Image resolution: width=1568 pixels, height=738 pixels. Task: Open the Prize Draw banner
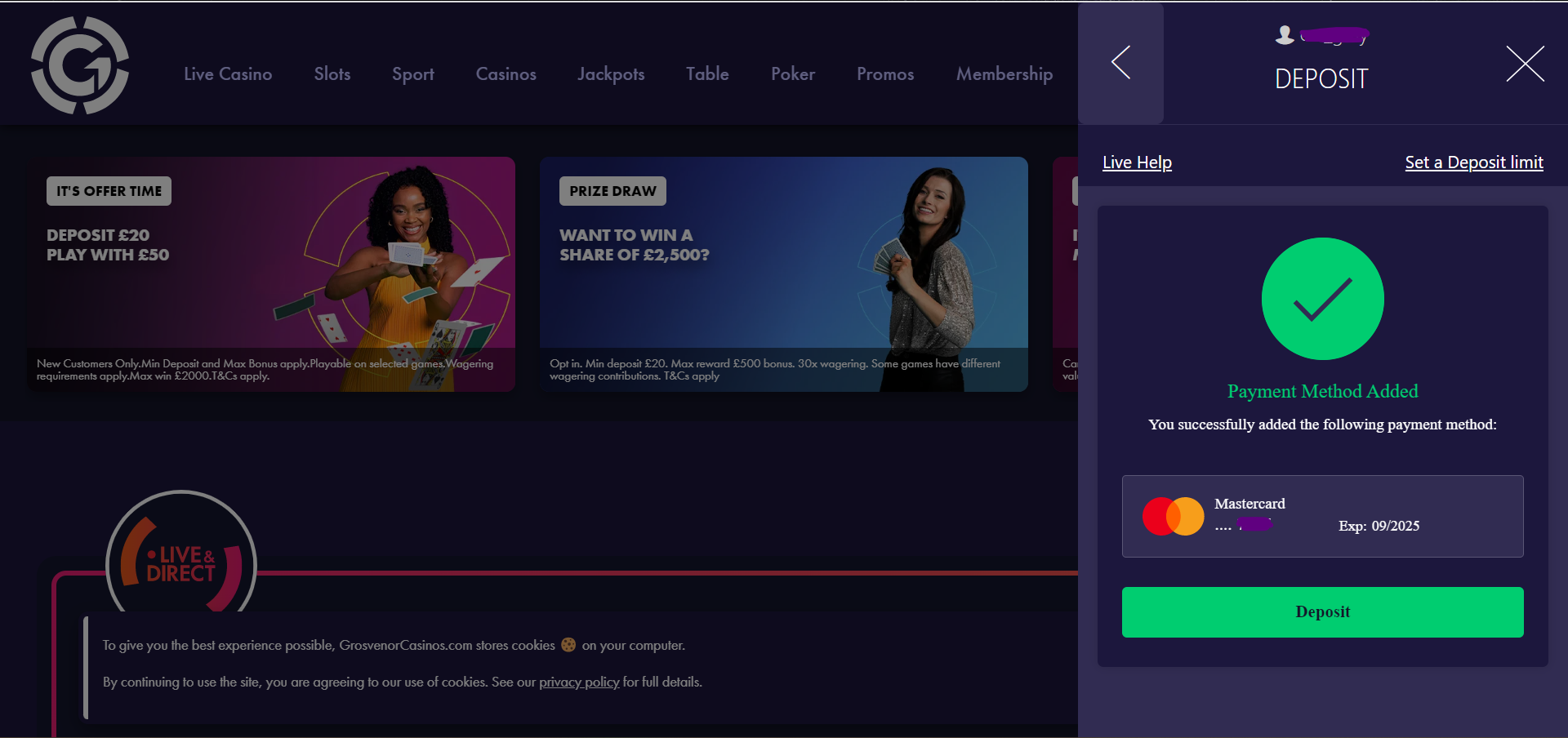[x=783, y=274]
